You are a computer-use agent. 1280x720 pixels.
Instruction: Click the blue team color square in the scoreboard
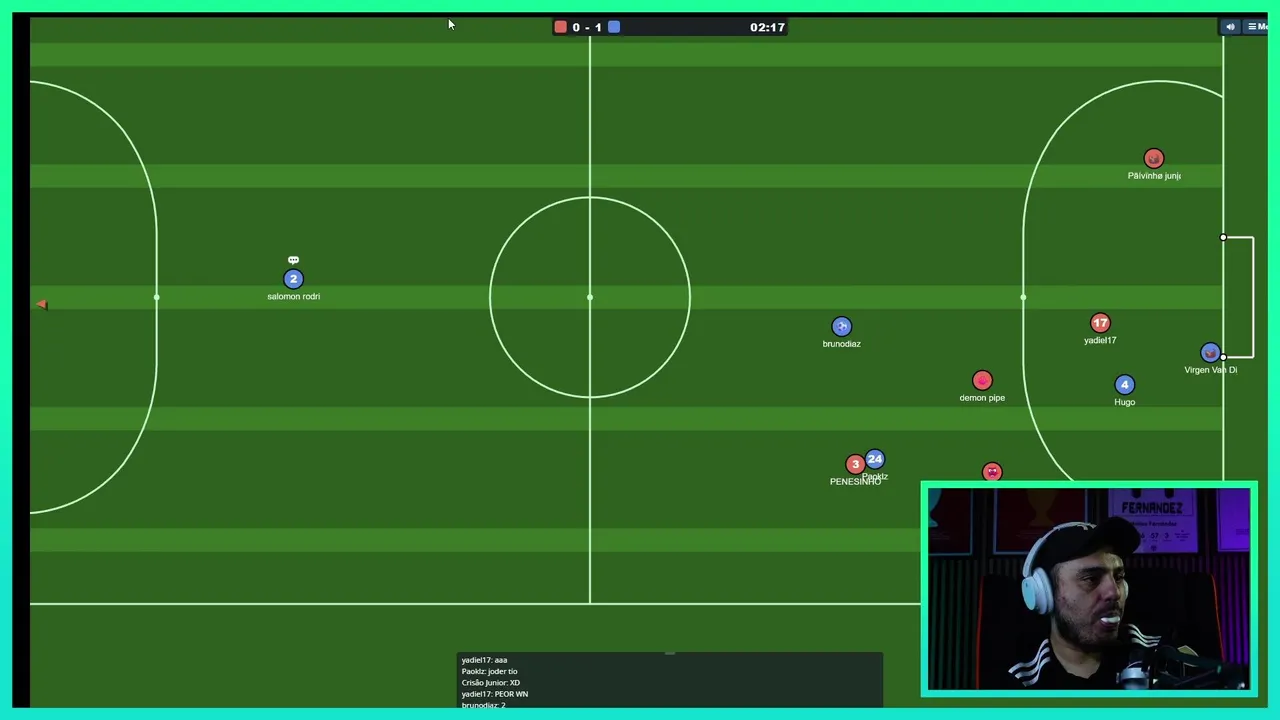coord(614,27)
